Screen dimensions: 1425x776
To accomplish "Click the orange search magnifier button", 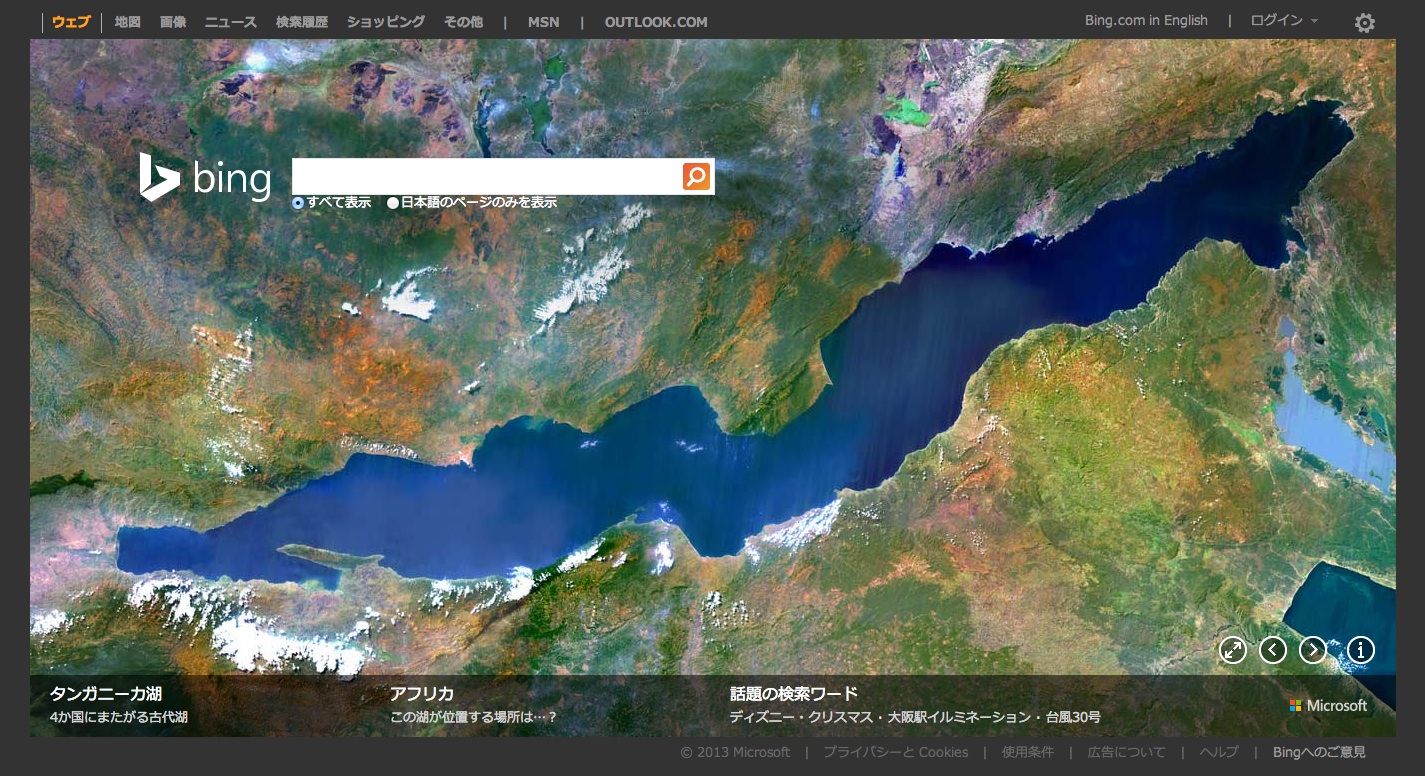I will (x=696, y=176).
